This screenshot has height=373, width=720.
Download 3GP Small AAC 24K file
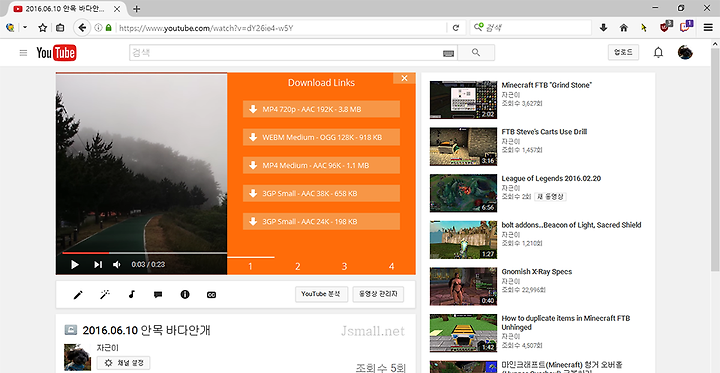321,221
